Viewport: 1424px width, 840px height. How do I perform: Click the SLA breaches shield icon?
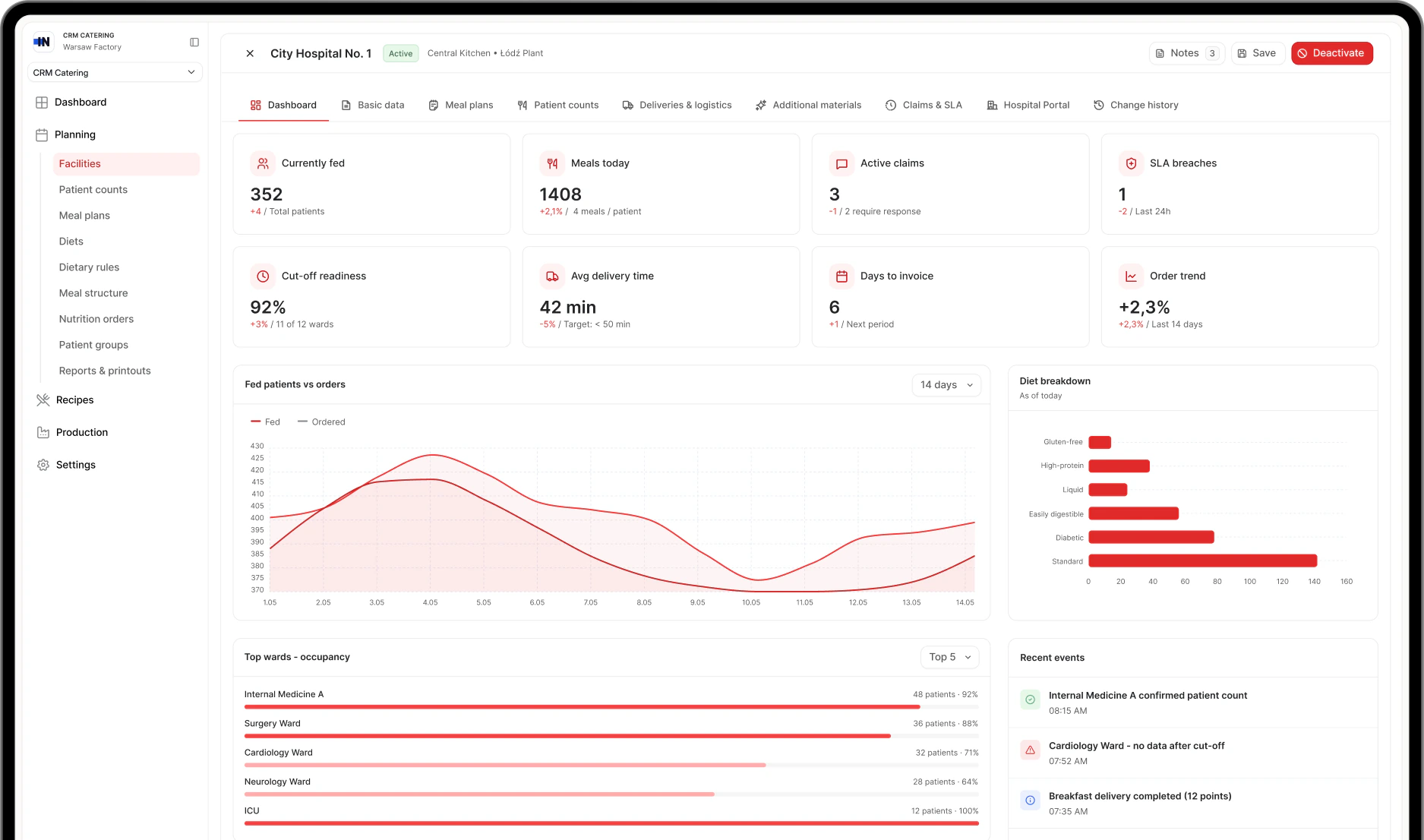tap(1131, 163)
